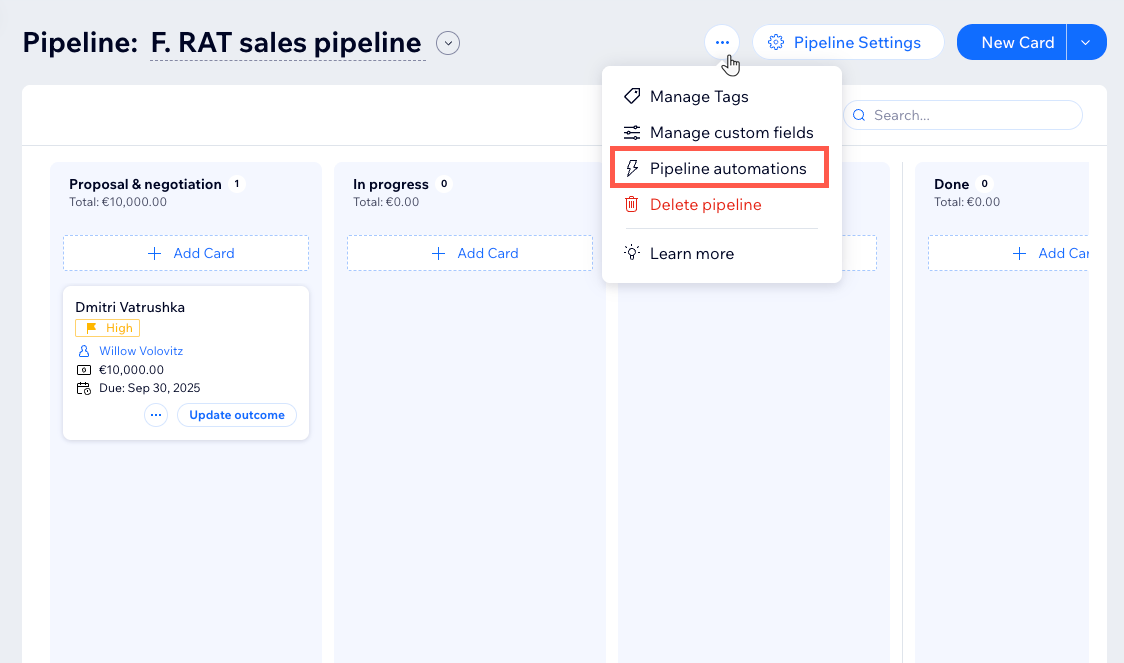
Task: Add Card in Proposal & negotiation column
Action: pos(186,253)
